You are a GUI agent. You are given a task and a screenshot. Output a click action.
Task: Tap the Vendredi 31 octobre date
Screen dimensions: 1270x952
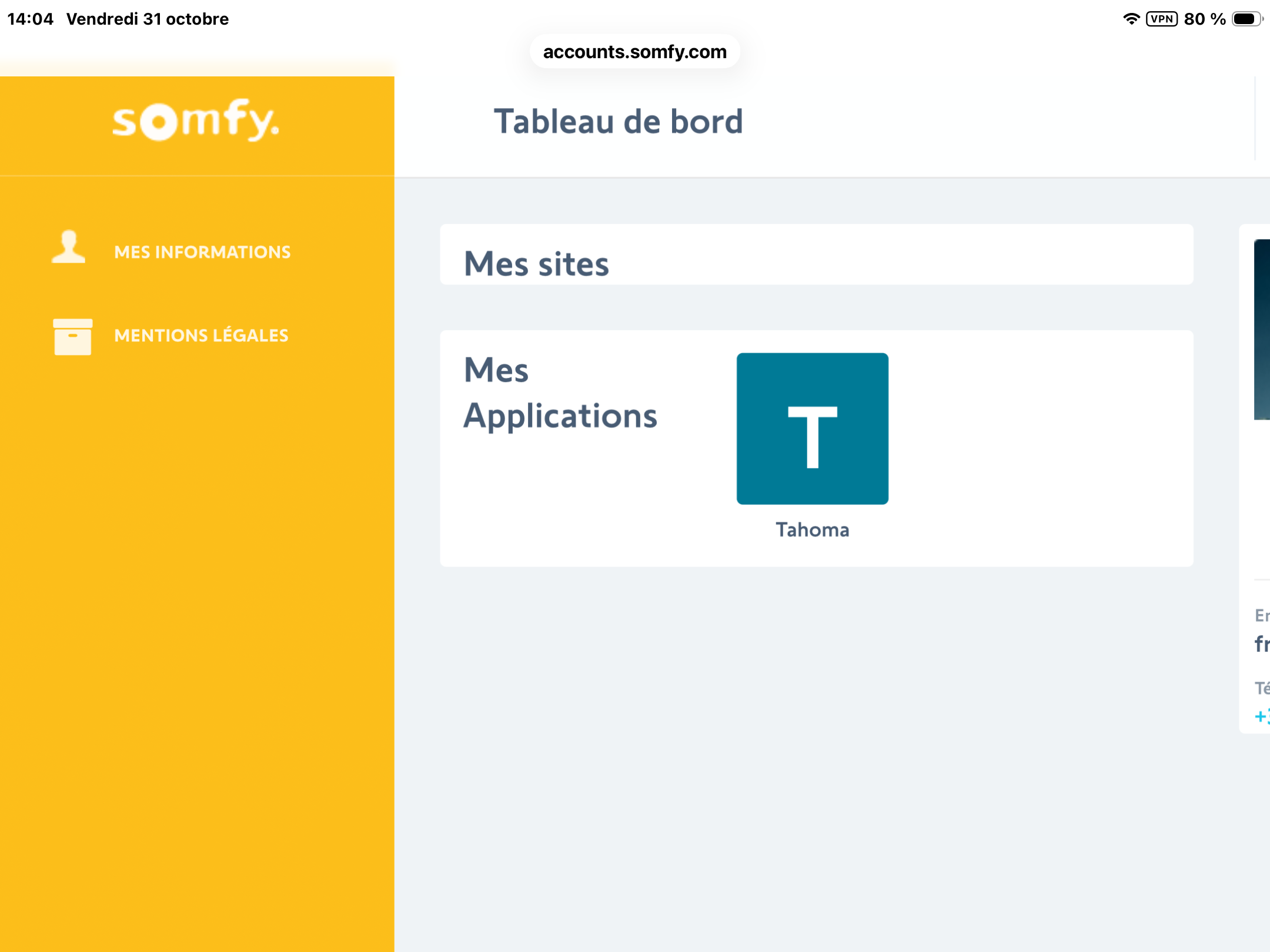click(x=147, y=19)
